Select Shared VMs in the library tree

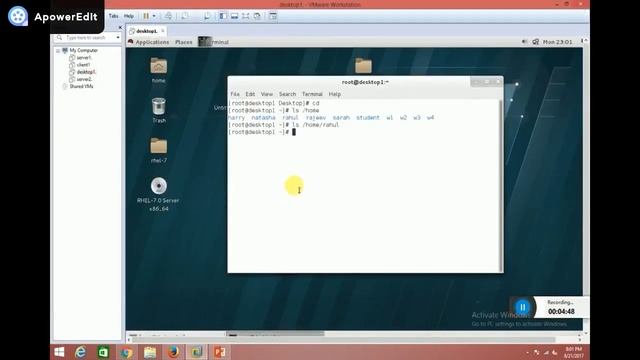point(81,87)
